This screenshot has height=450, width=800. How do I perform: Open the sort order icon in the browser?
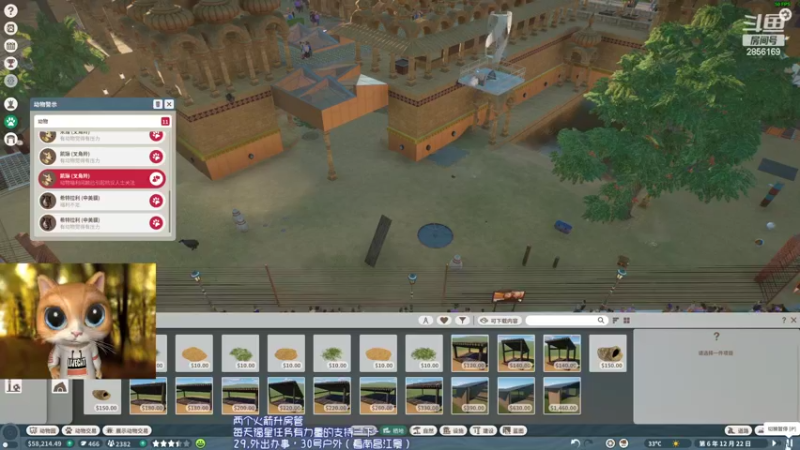(x=616, y=320)
